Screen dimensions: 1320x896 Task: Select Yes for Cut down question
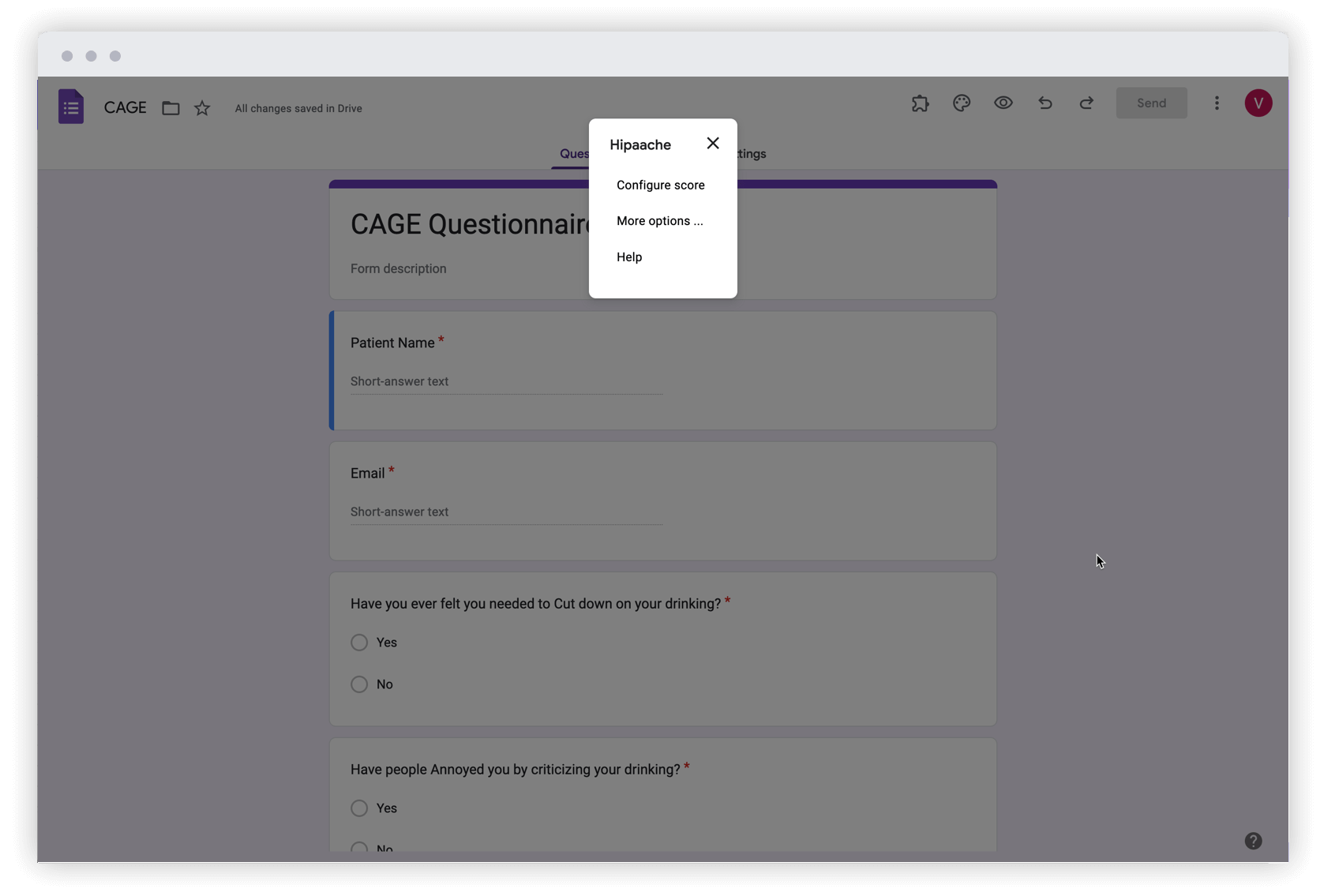(359, 643)
